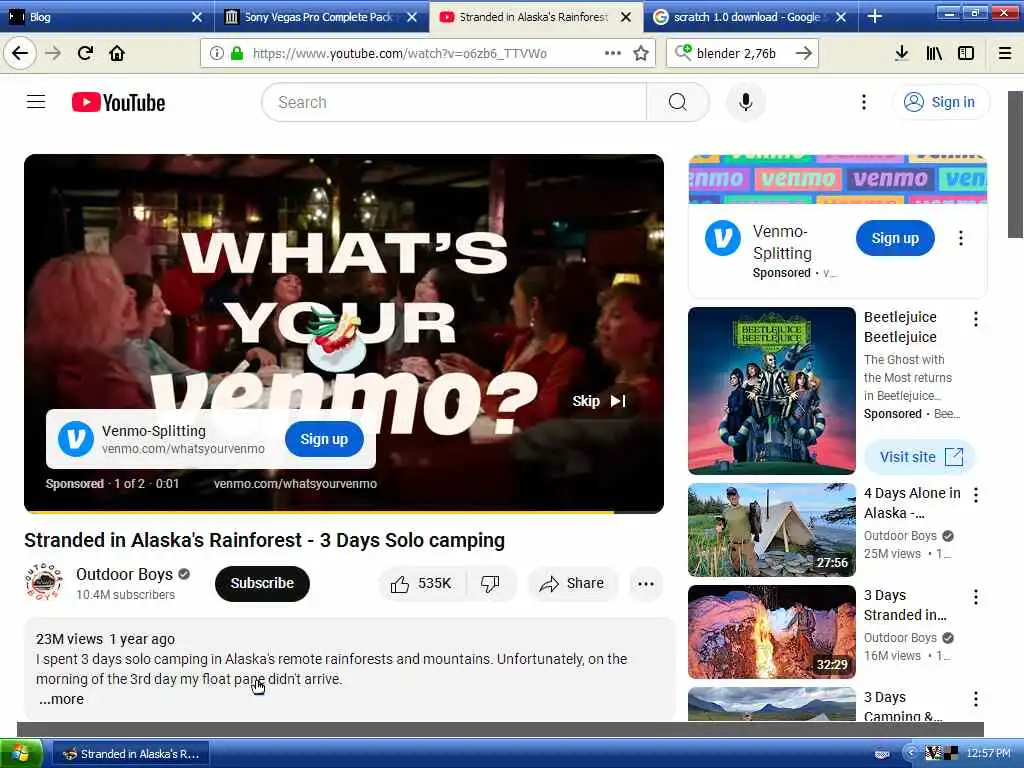Close the scratch 1.0 download tab
The height and width of the screenshot is (768, 1024).
click(841, 17)
